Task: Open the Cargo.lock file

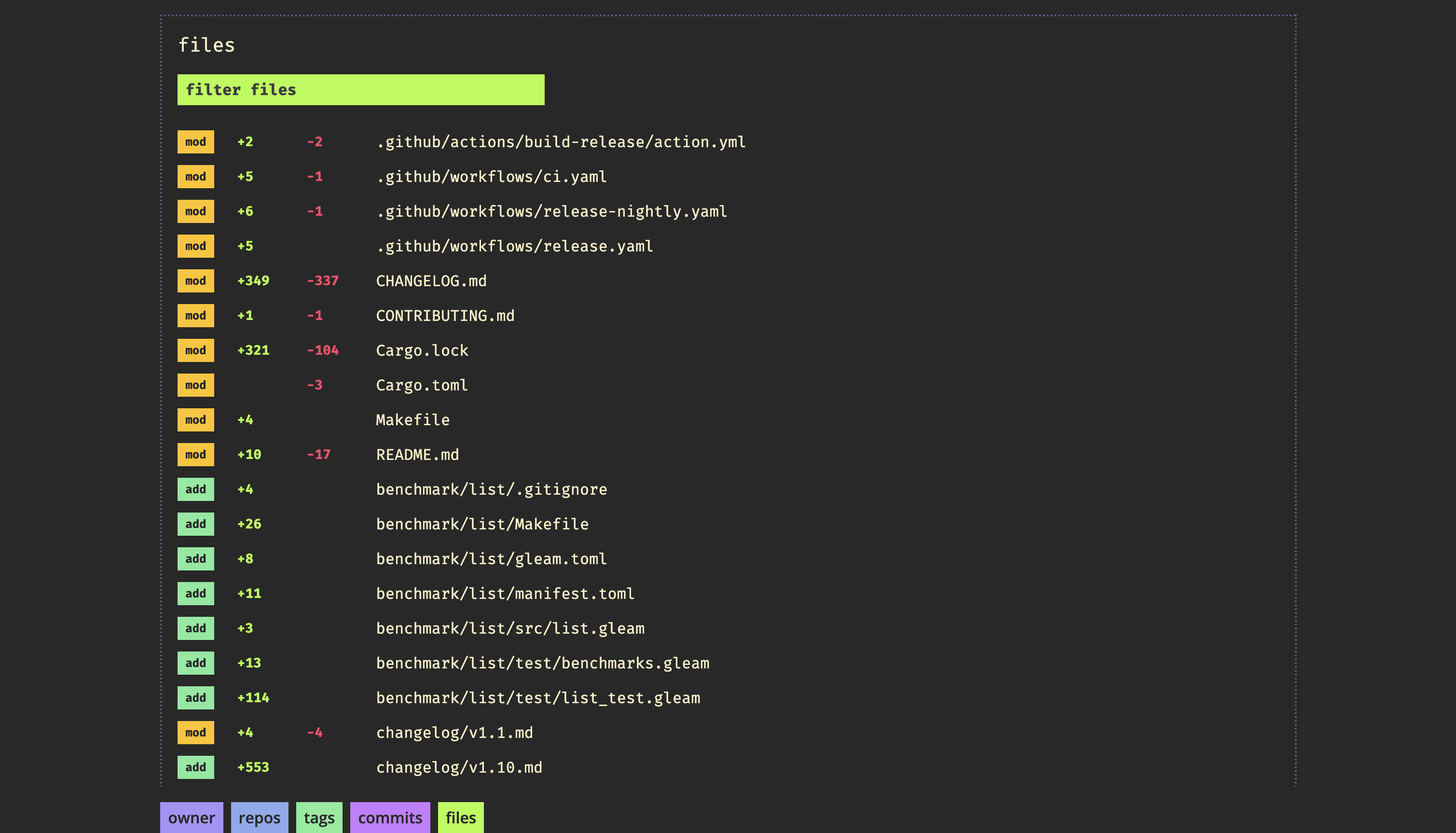Action: pyautogui.click(x=422, y=351)
